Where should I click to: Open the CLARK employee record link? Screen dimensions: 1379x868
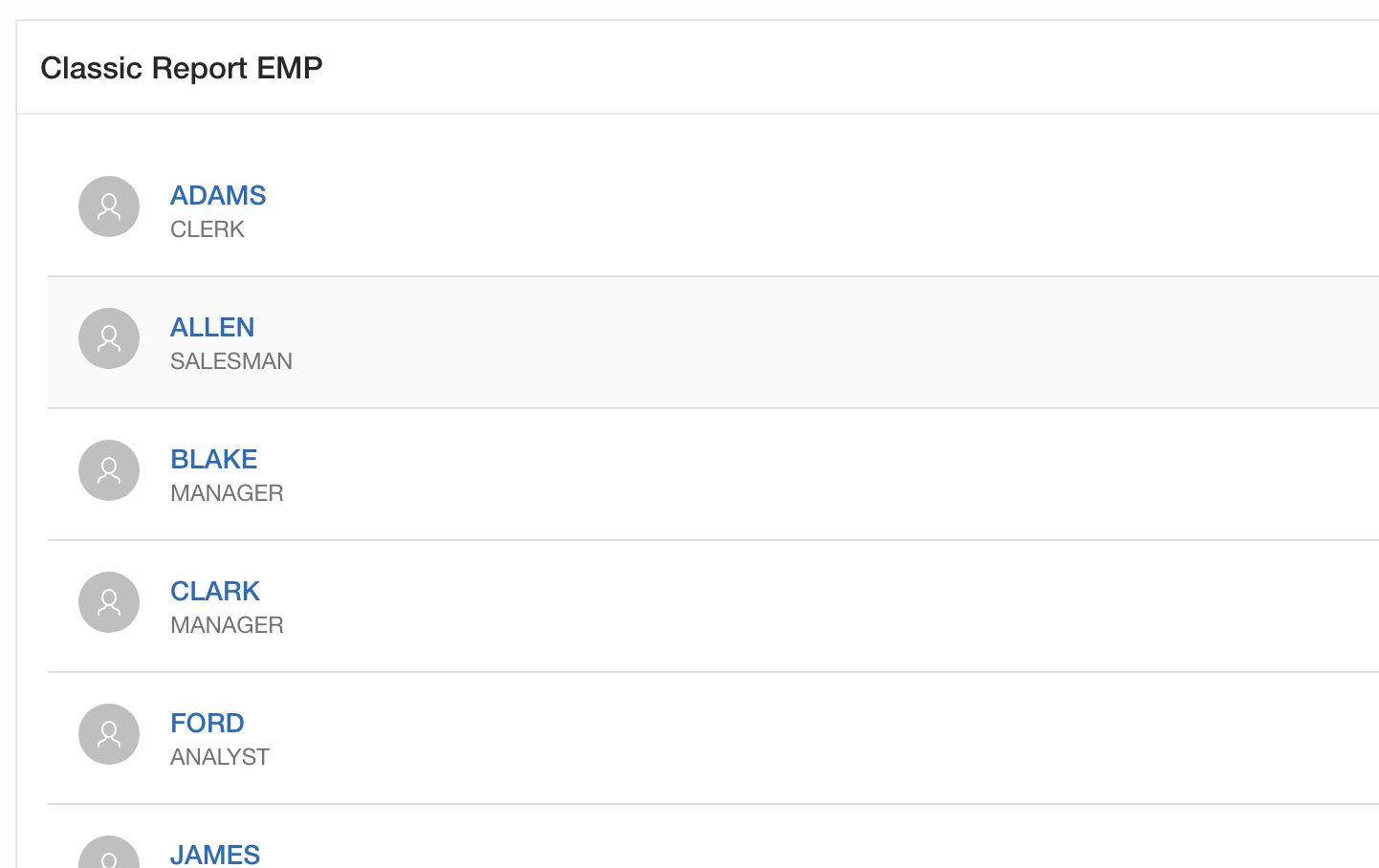[x=215, y=591]
